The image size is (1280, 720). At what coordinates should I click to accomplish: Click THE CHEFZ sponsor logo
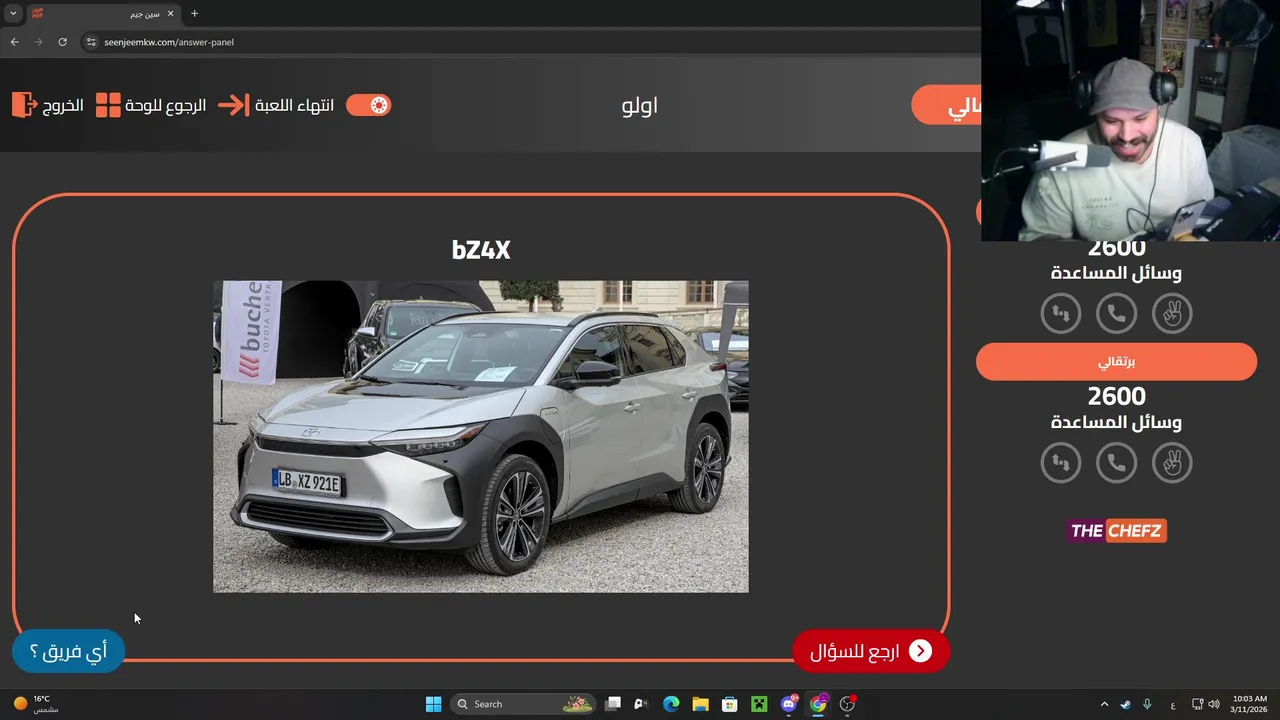[x=1117, y=531]
